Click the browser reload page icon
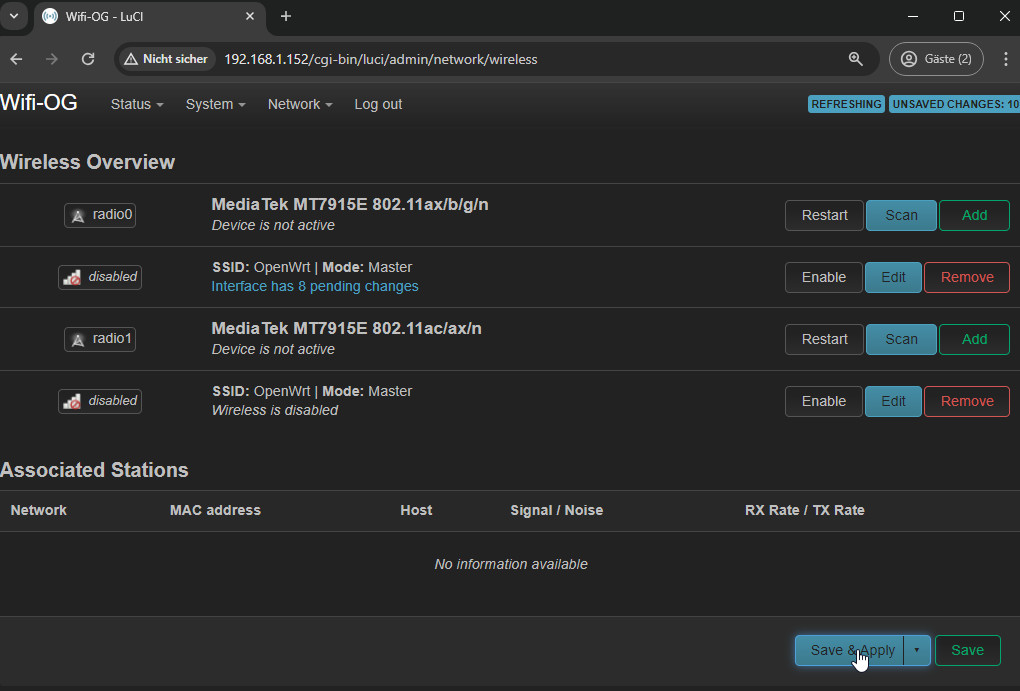 click(88, 59)
